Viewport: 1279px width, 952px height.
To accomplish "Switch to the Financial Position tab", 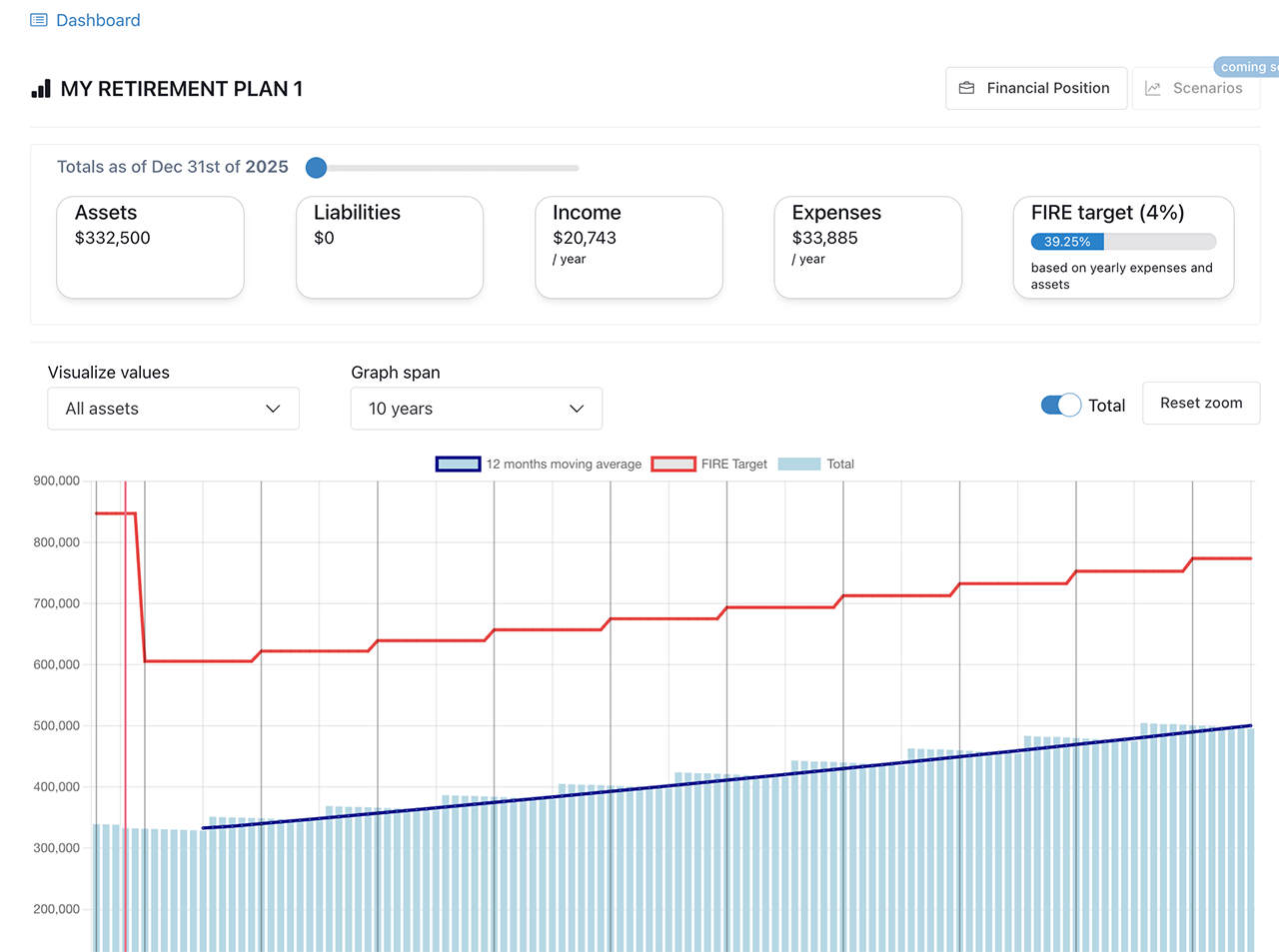I will click(1036, 88).
